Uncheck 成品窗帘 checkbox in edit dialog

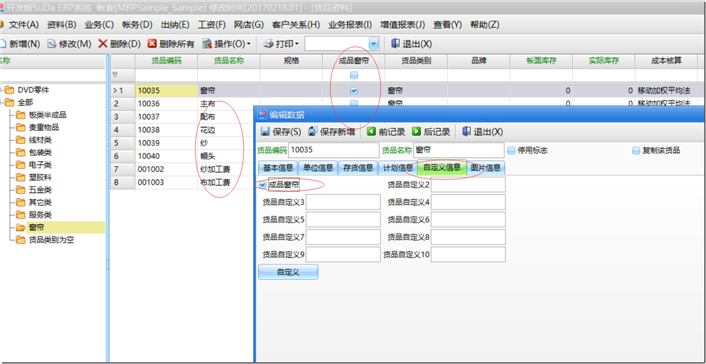263,184
